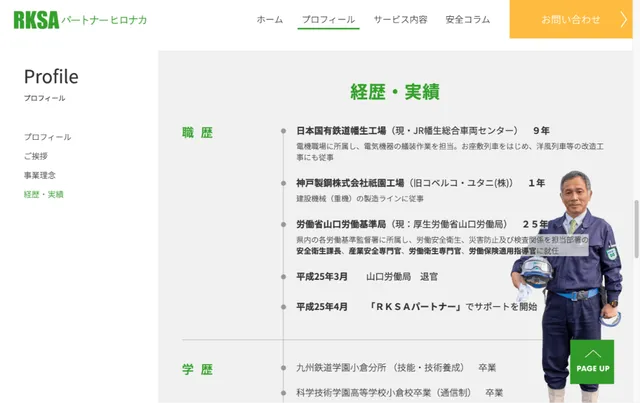Click the RKSA パートナーヒロナカ logo
This screenshot has width=640, height=403.
[x=80, y=20]
